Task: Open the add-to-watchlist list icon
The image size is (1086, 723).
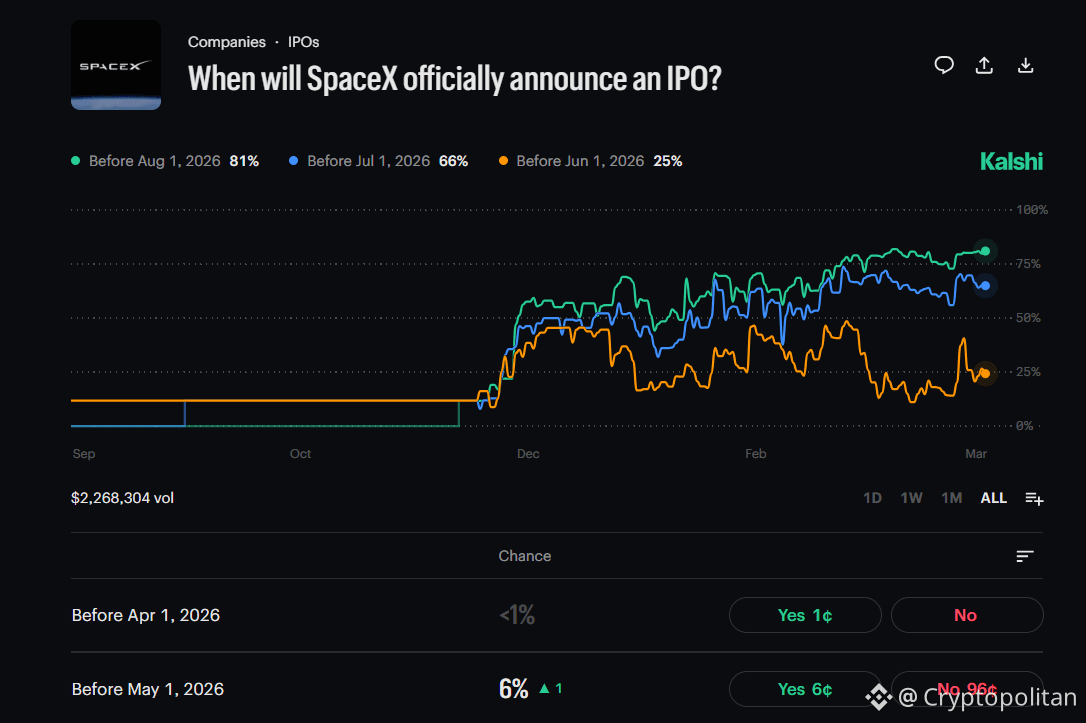Action: click(x=1034, y=497)
